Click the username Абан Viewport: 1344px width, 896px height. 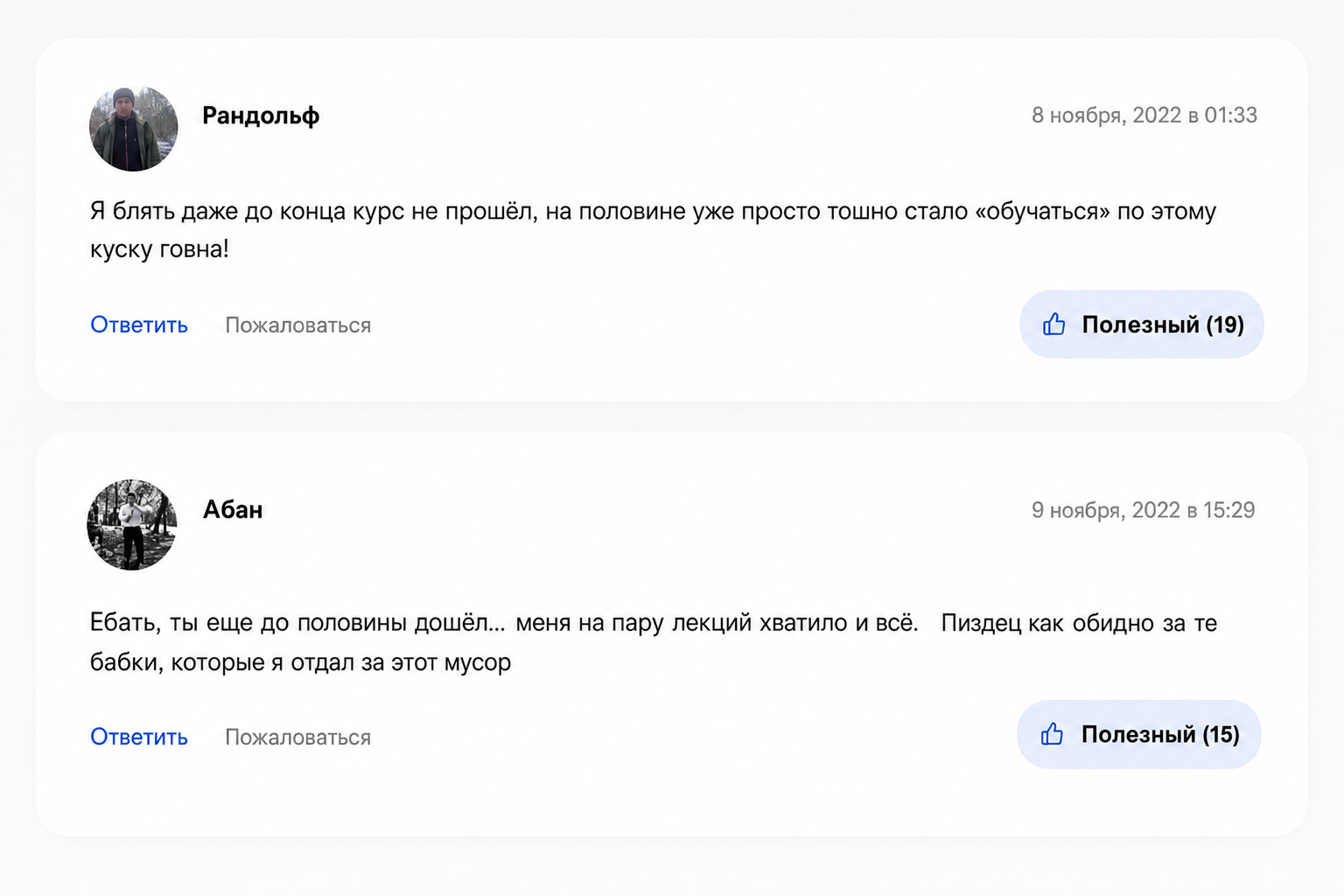(x=233, y=509)
